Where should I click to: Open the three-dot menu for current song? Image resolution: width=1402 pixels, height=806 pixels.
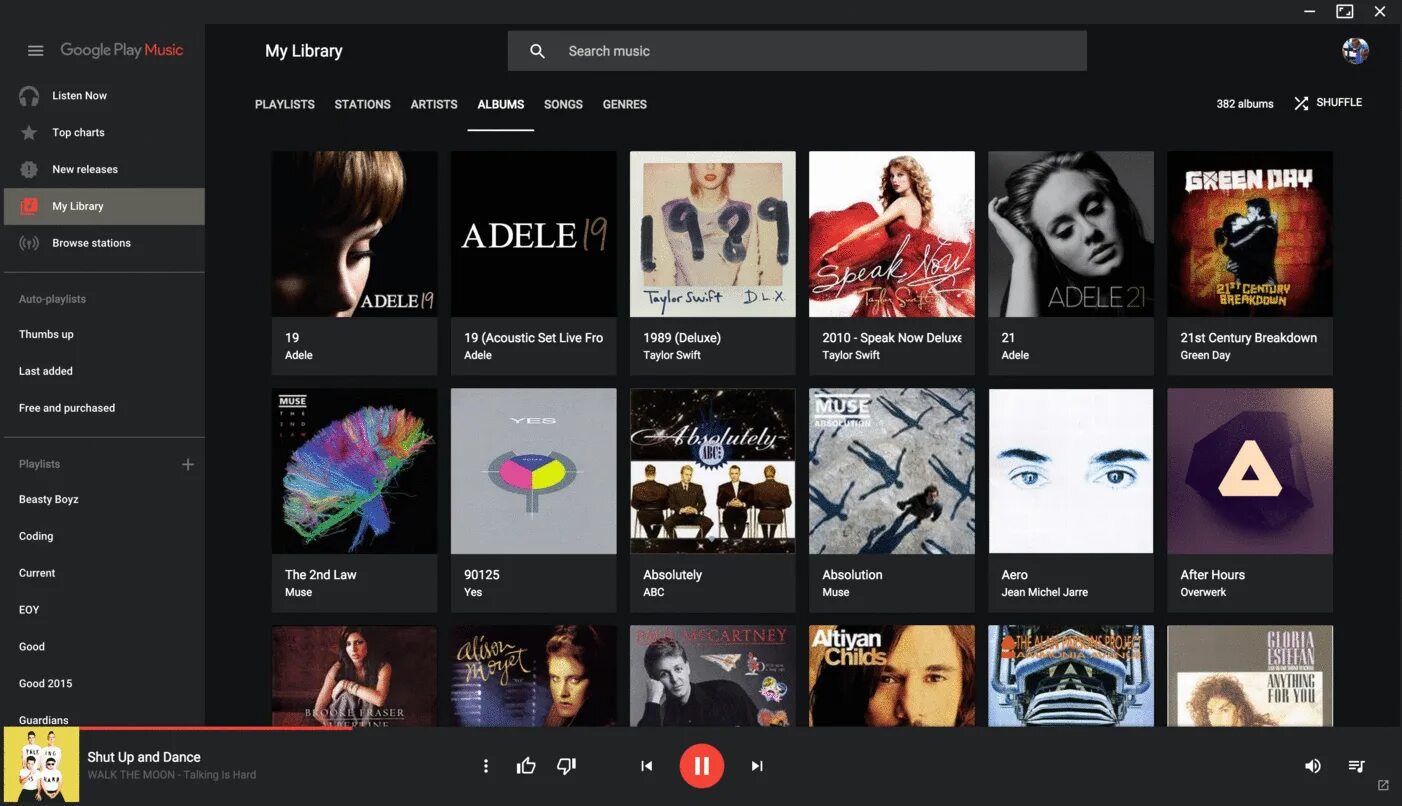tap(486, 766)
